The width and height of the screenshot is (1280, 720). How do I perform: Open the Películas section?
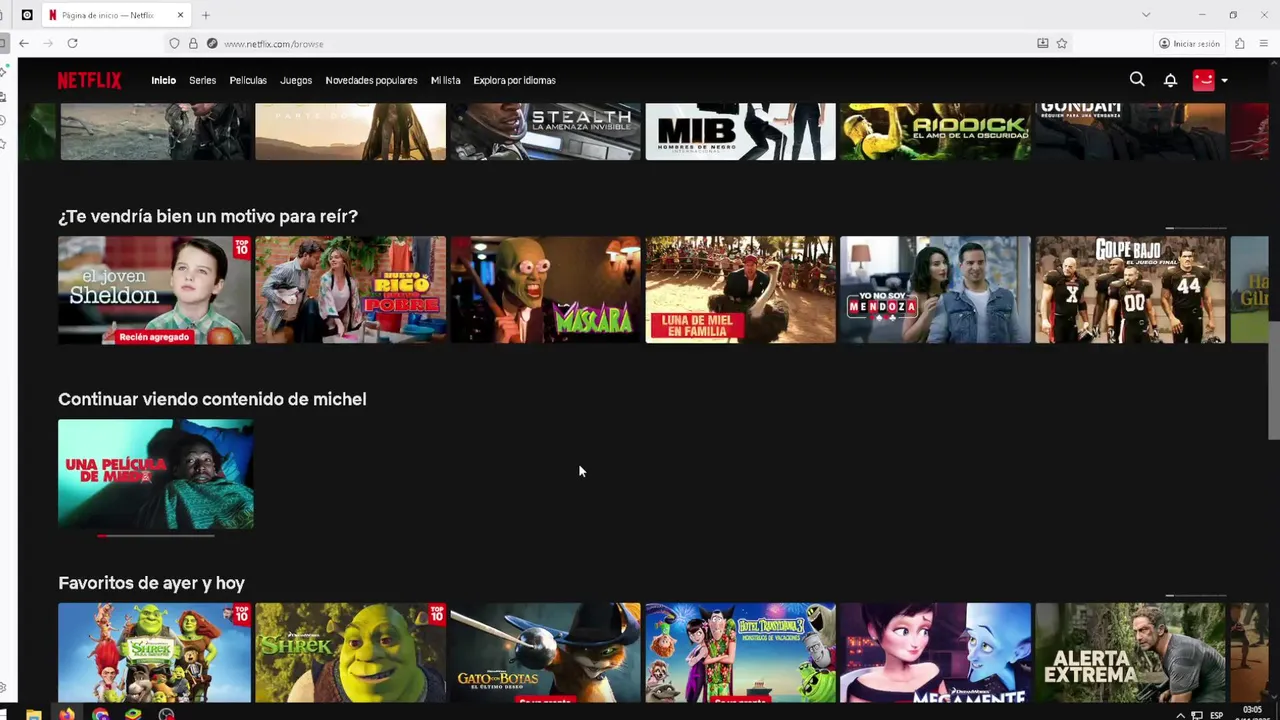[x=248, y=80]
